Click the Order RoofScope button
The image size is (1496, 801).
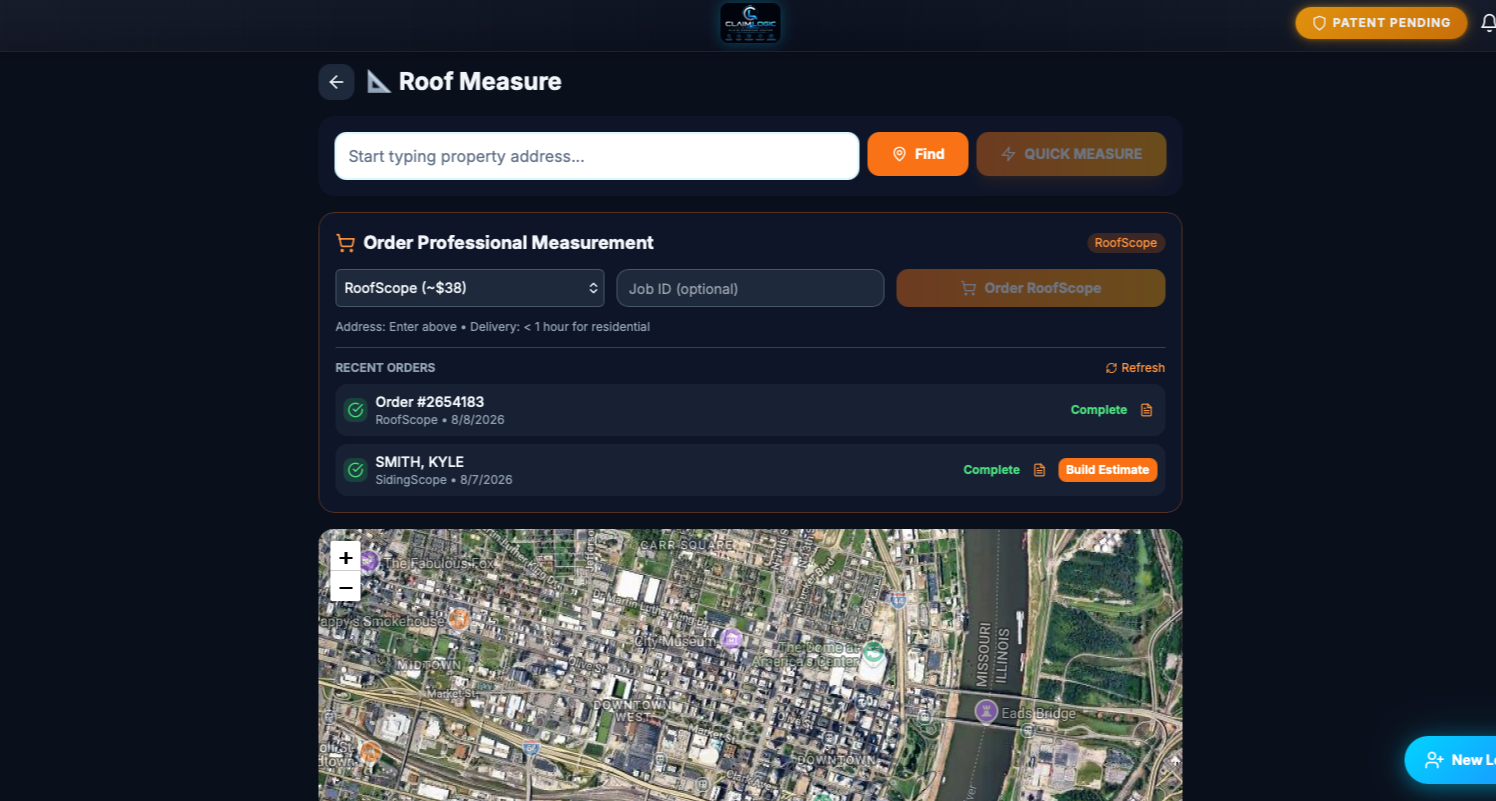point(1031,288)
